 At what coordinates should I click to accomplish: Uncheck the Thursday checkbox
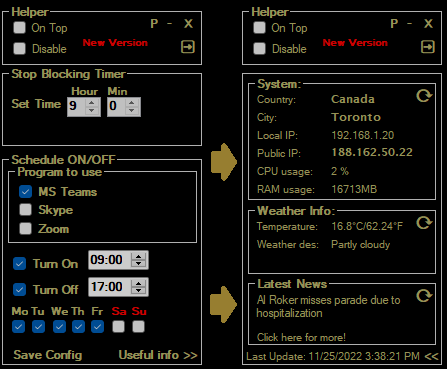click(78, 327)
